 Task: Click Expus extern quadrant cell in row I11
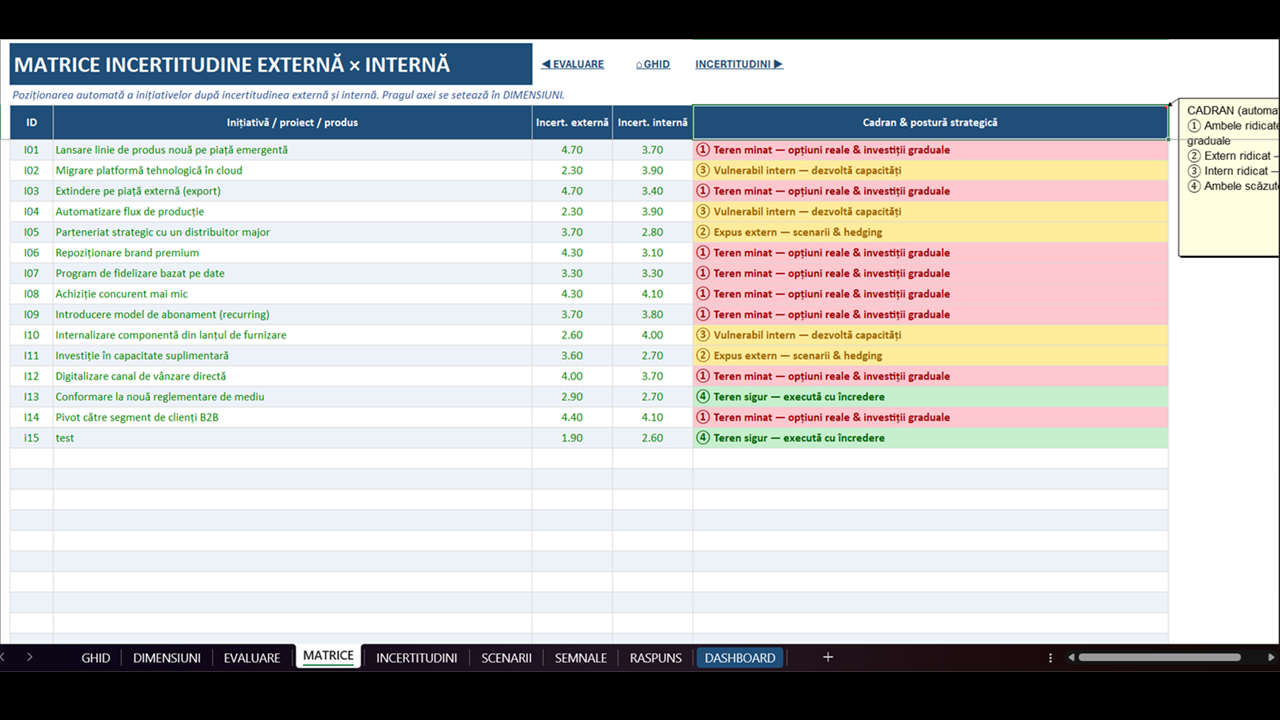point(930,355)
